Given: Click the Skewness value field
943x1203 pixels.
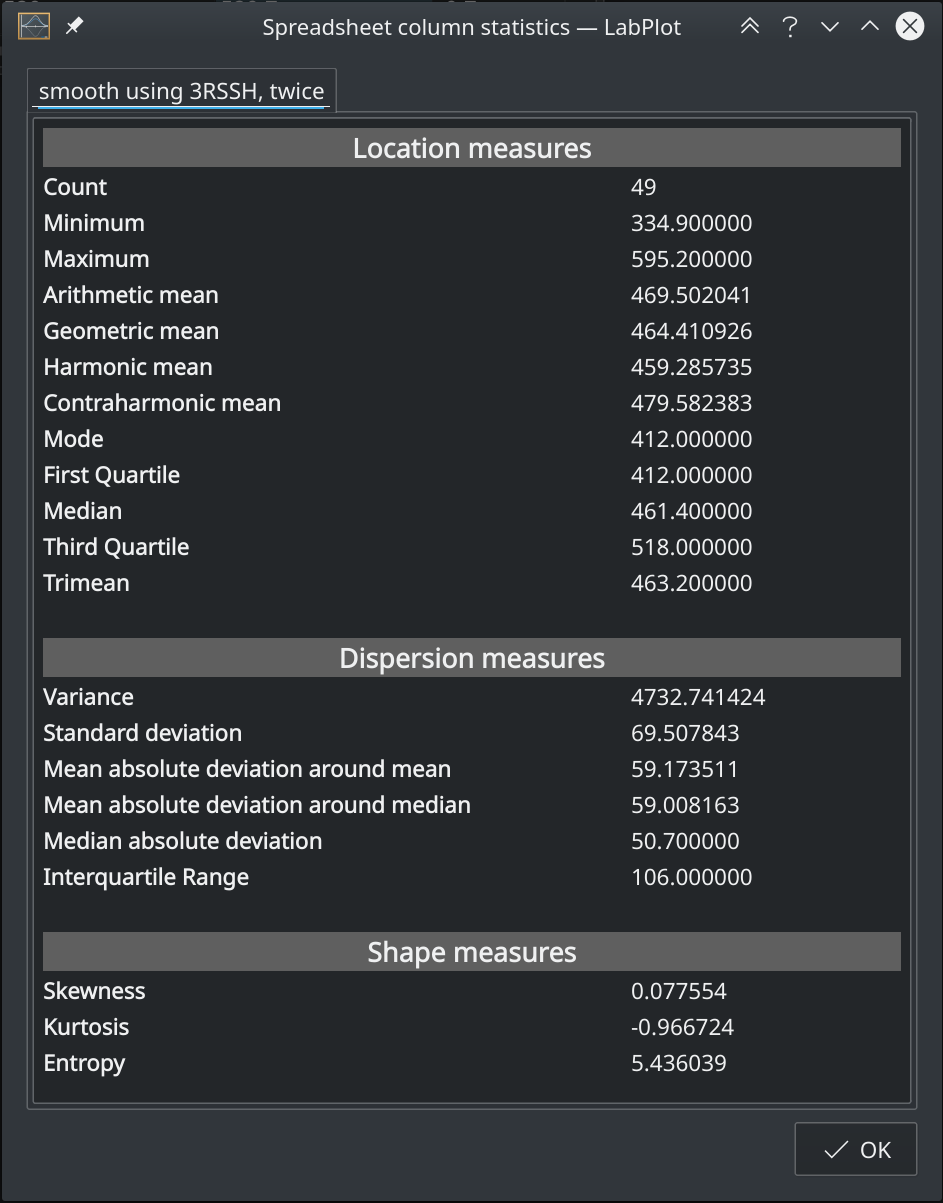Looking at the screenshot, I should pyautogui.click(x=678, y=990).
